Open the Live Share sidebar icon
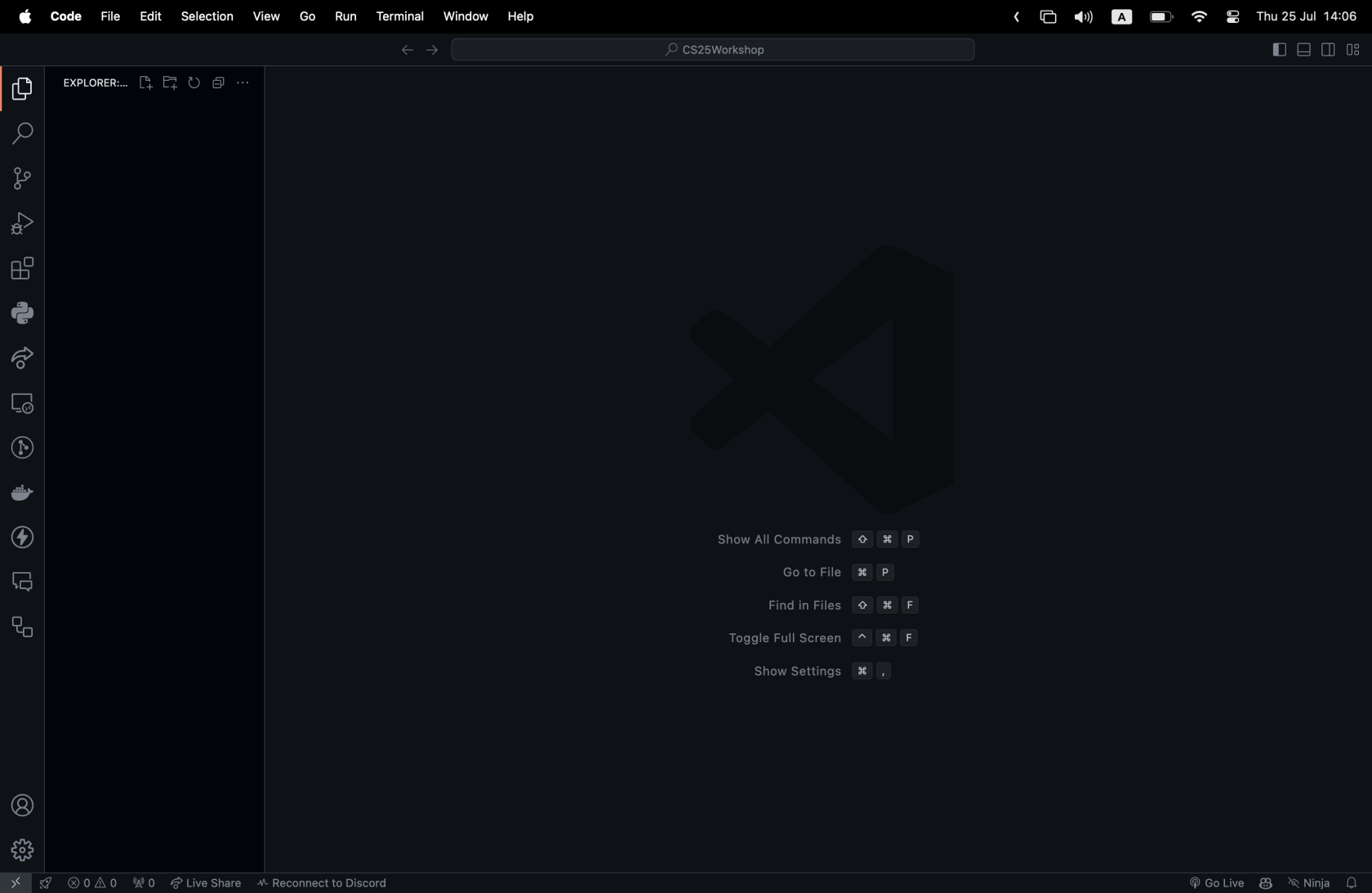This screenshot has height=893, width=1372. [x=22, y=358]
